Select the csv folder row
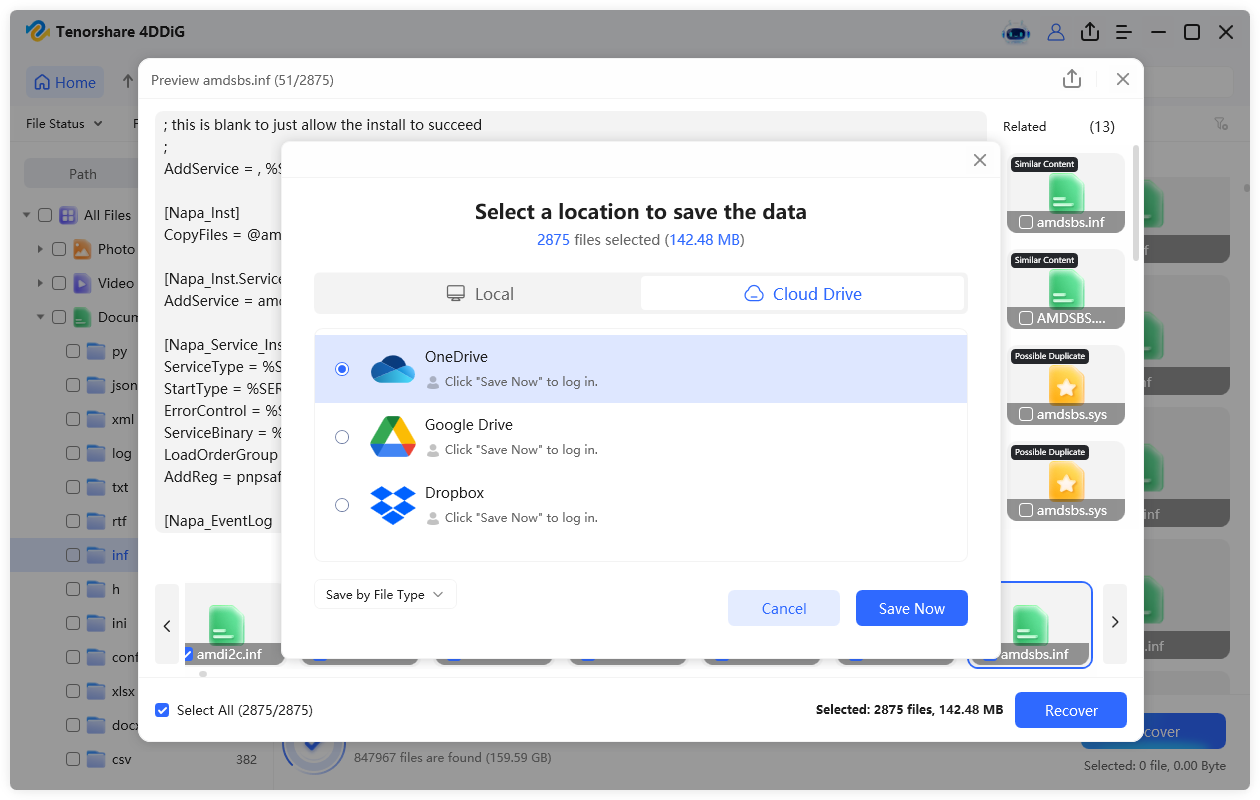This screenshot has height=800, width=1260. click(x=140, y=759)
